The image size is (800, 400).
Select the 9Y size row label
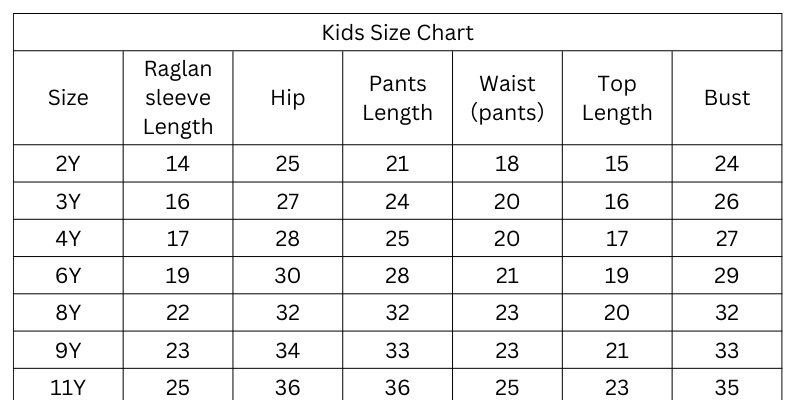(68, 350)
